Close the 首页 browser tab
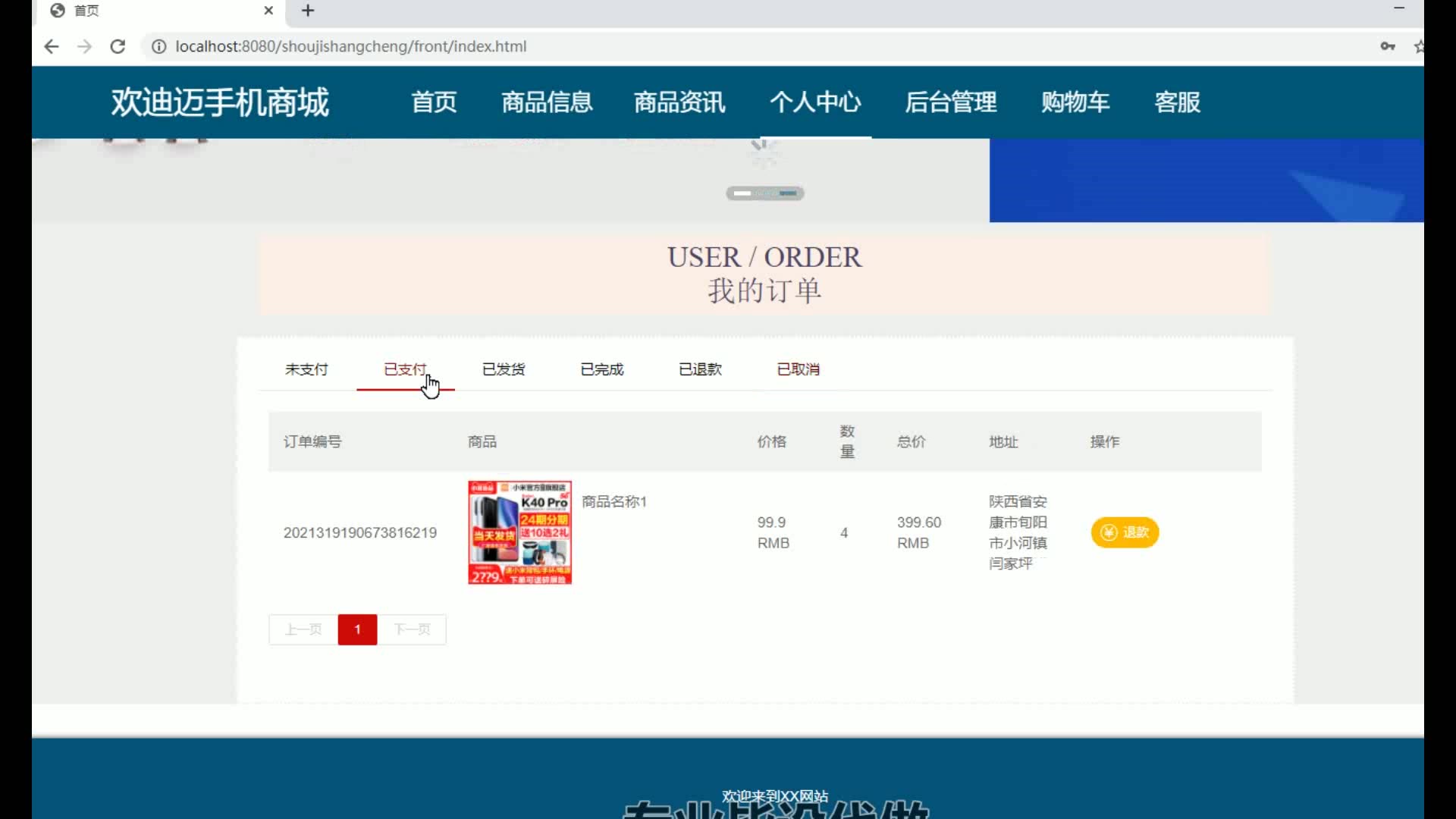This screenshot has width=1456, height=819. click(268, 11)
